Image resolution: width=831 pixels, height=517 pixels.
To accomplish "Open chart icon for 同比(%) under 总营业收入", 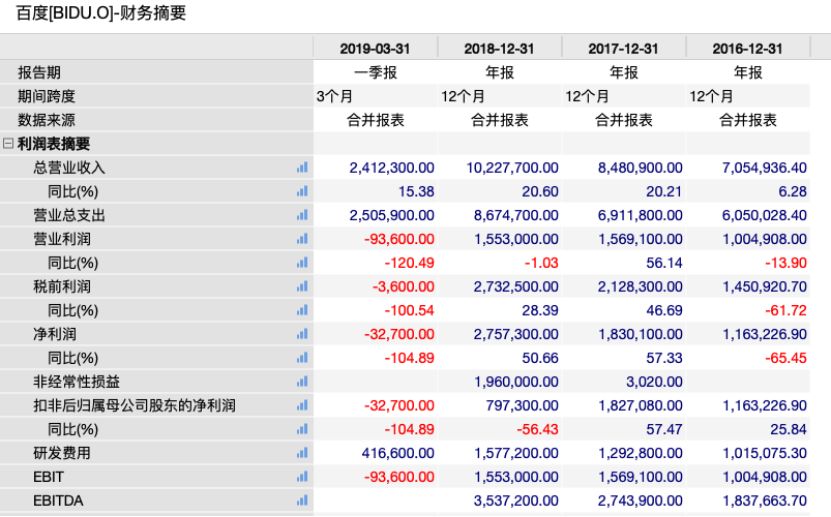I will (302, 192).
